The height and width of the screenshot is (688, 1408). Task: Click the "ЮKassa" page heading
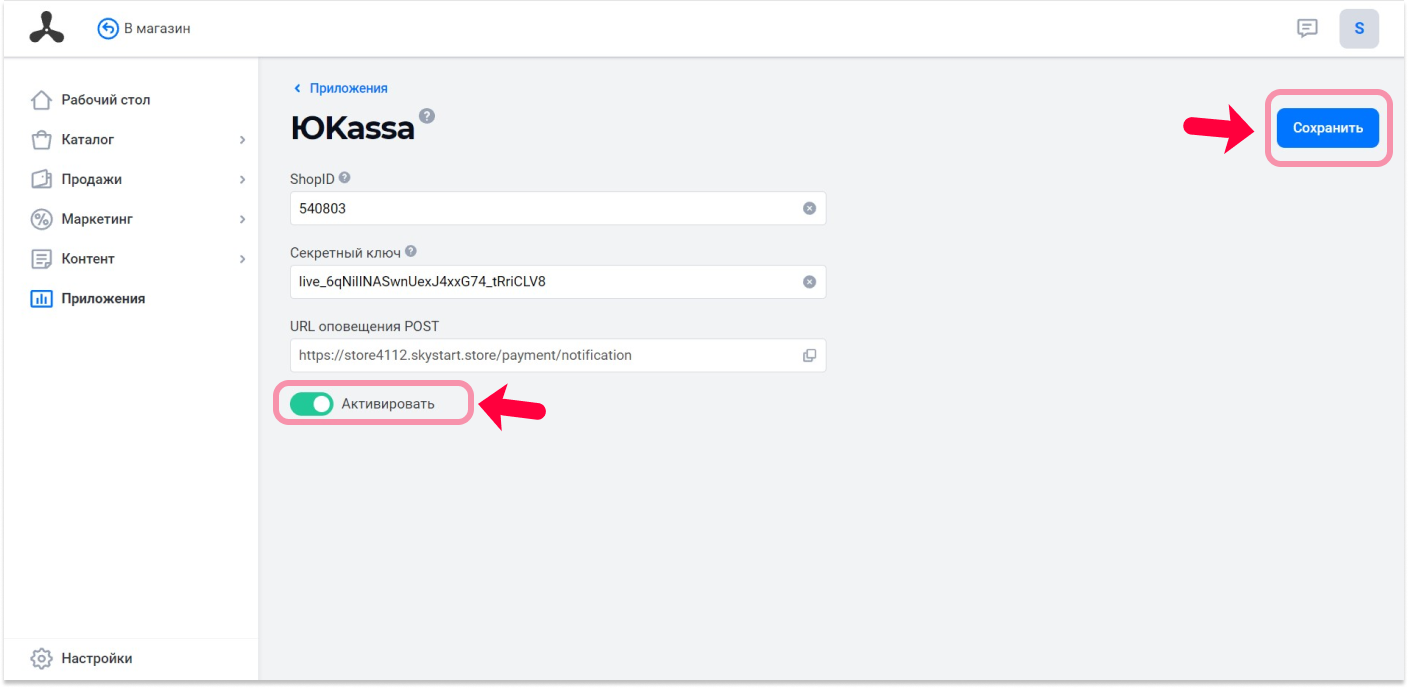pyautogui.click(x=353, y=128)
